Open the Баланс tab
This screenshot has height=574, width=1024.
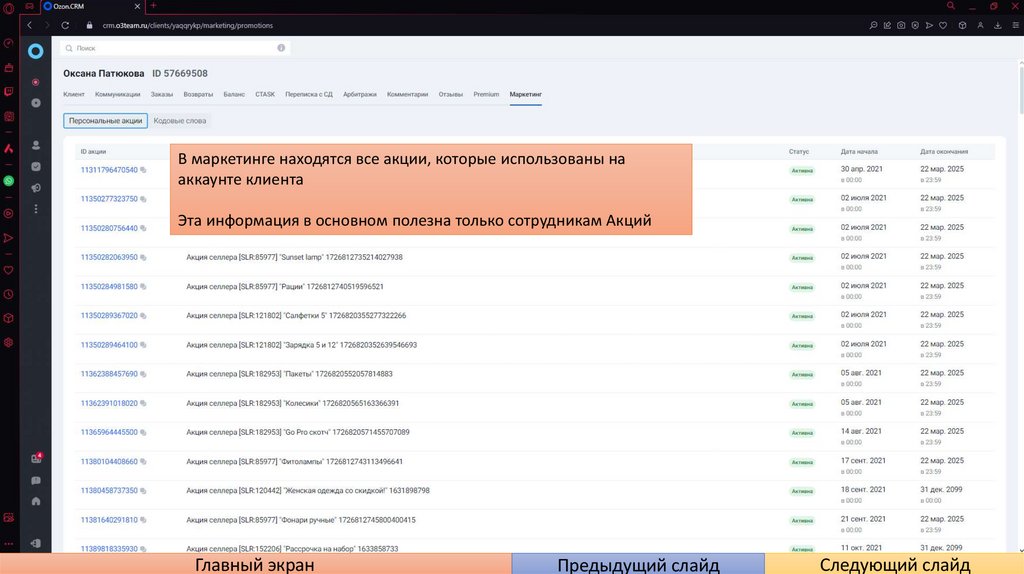point(233,94)
